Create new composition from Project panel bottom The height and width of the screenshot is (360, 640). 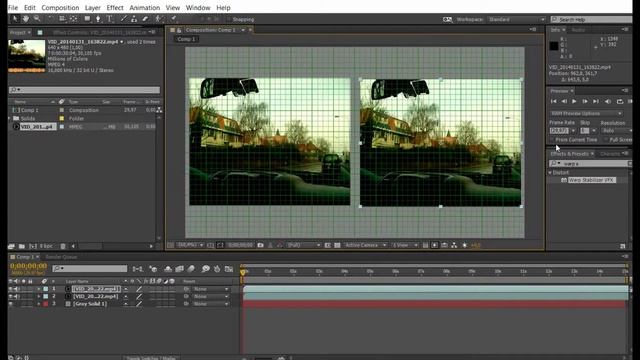(33, 246)
